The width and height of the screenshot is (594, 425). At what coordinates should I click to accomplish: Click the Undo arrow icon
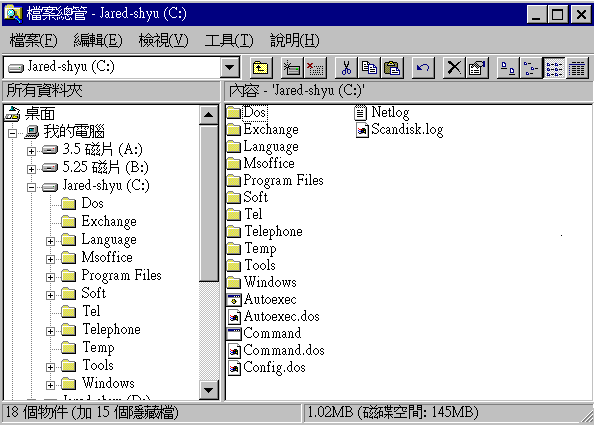tap(423, 68)
